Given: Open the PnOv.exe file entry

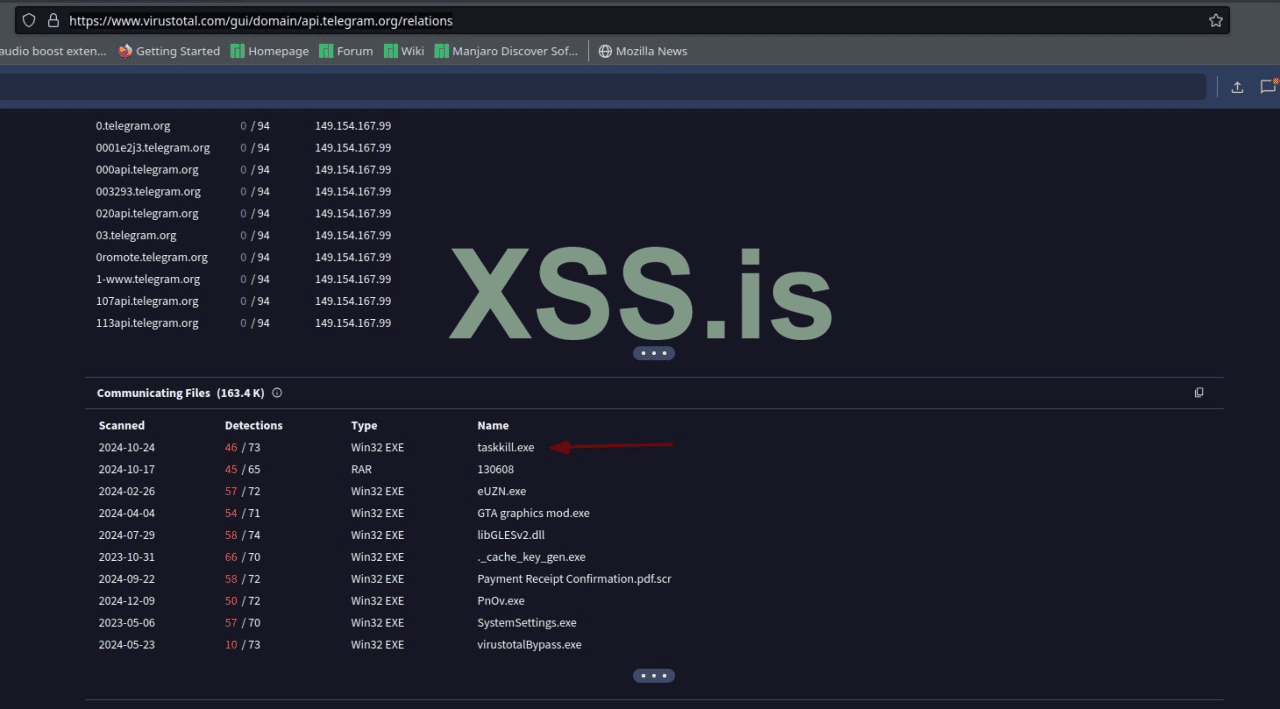Looking at the screenshot, I should pos(501,602).
